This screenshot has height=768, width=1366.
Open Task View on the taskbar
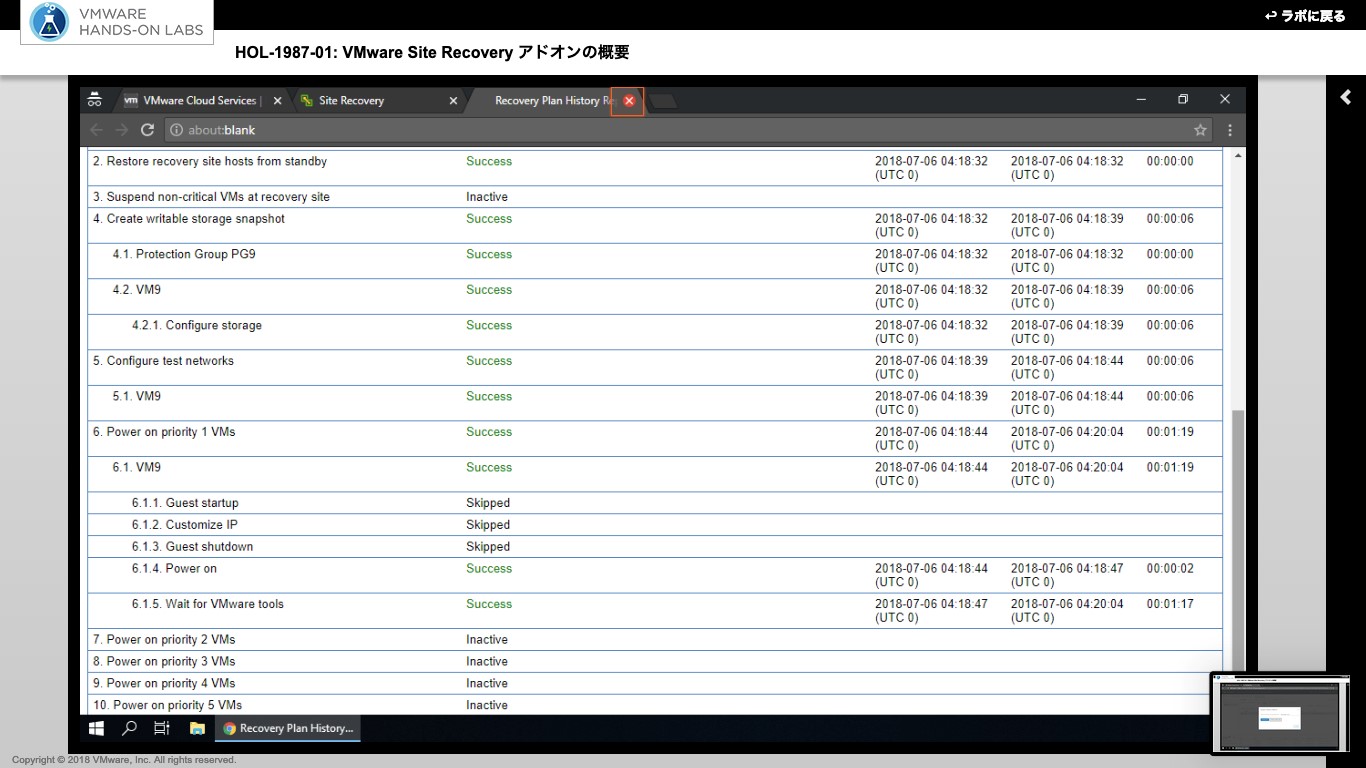point(162,728)
